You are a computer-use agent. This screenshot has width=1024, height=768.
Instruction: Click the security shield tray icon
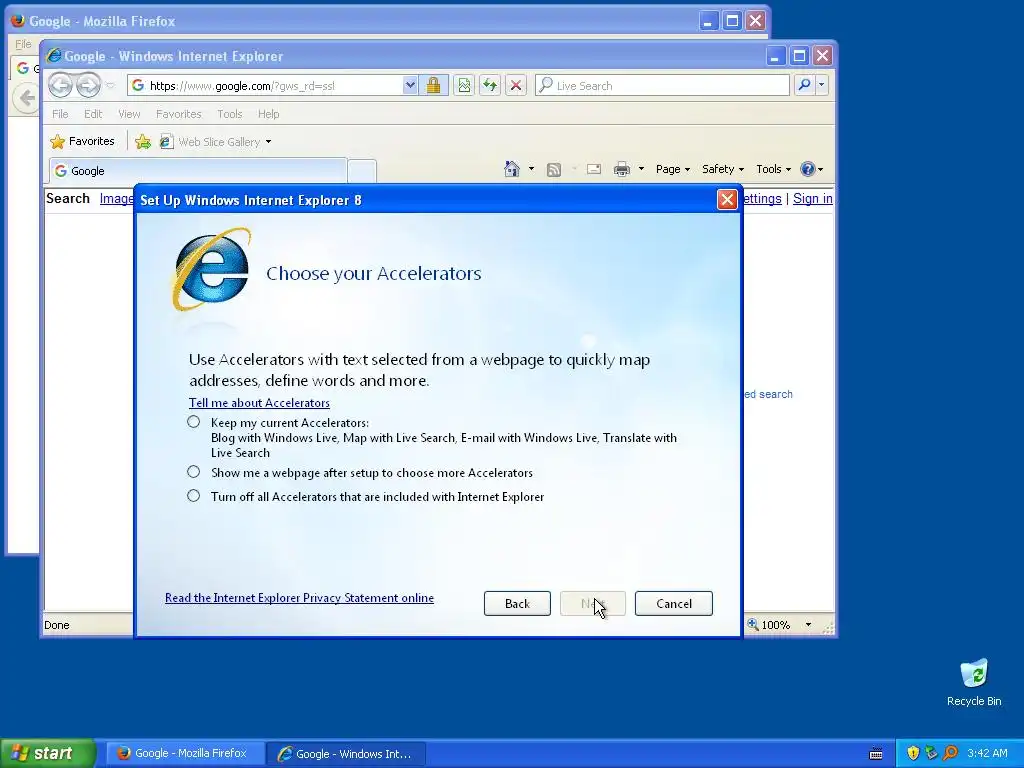click(x=913, y=753)
